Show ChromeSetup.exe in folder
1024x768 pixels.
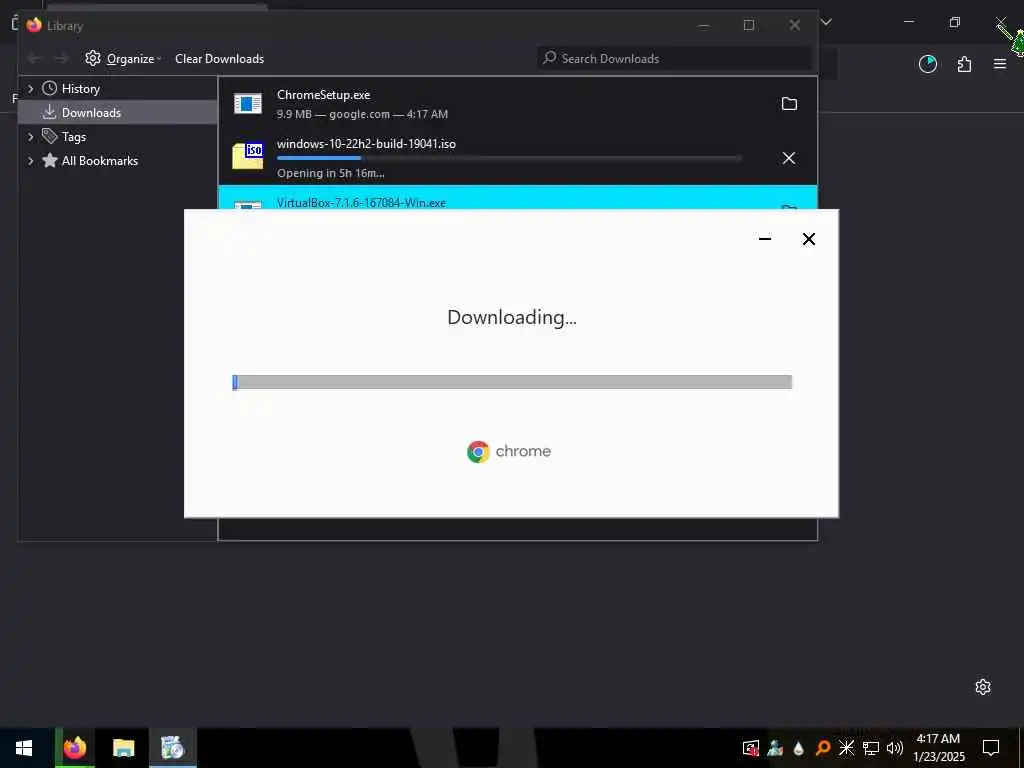point(789,104)
